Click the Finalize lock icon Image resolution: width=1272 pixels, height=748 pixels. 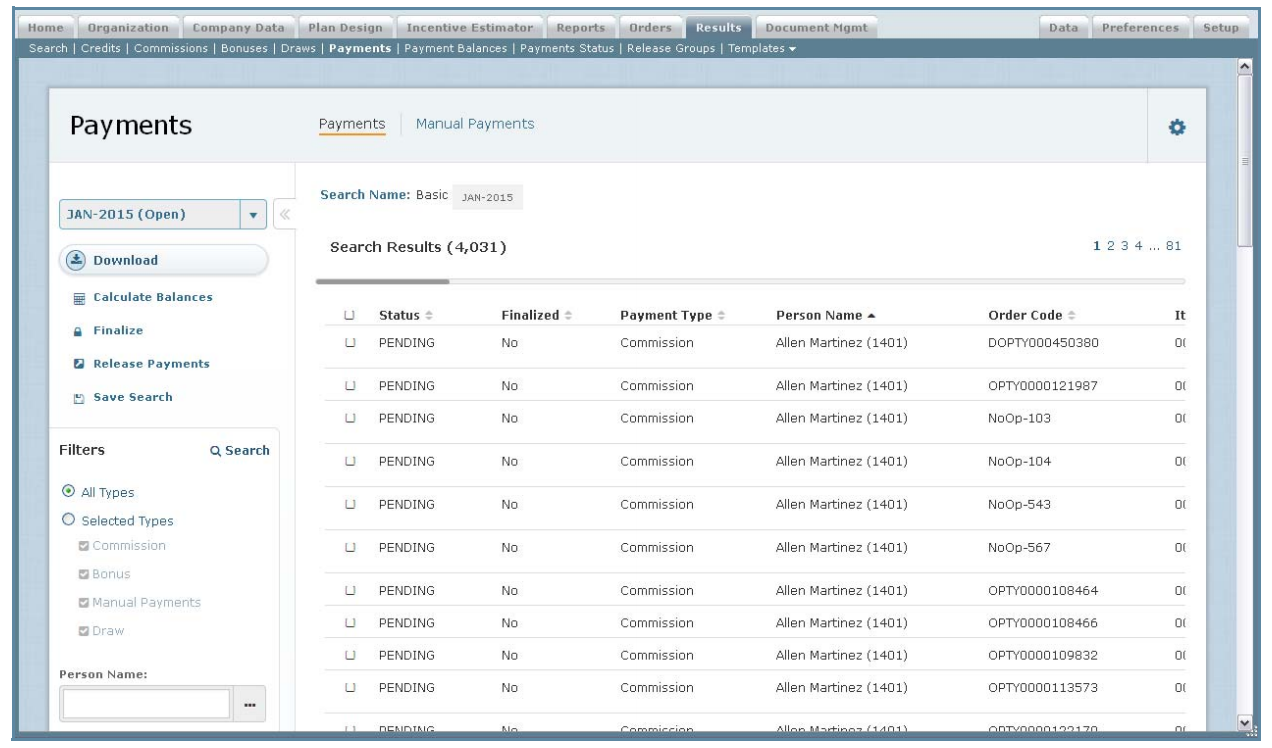[x=68, y=331]
